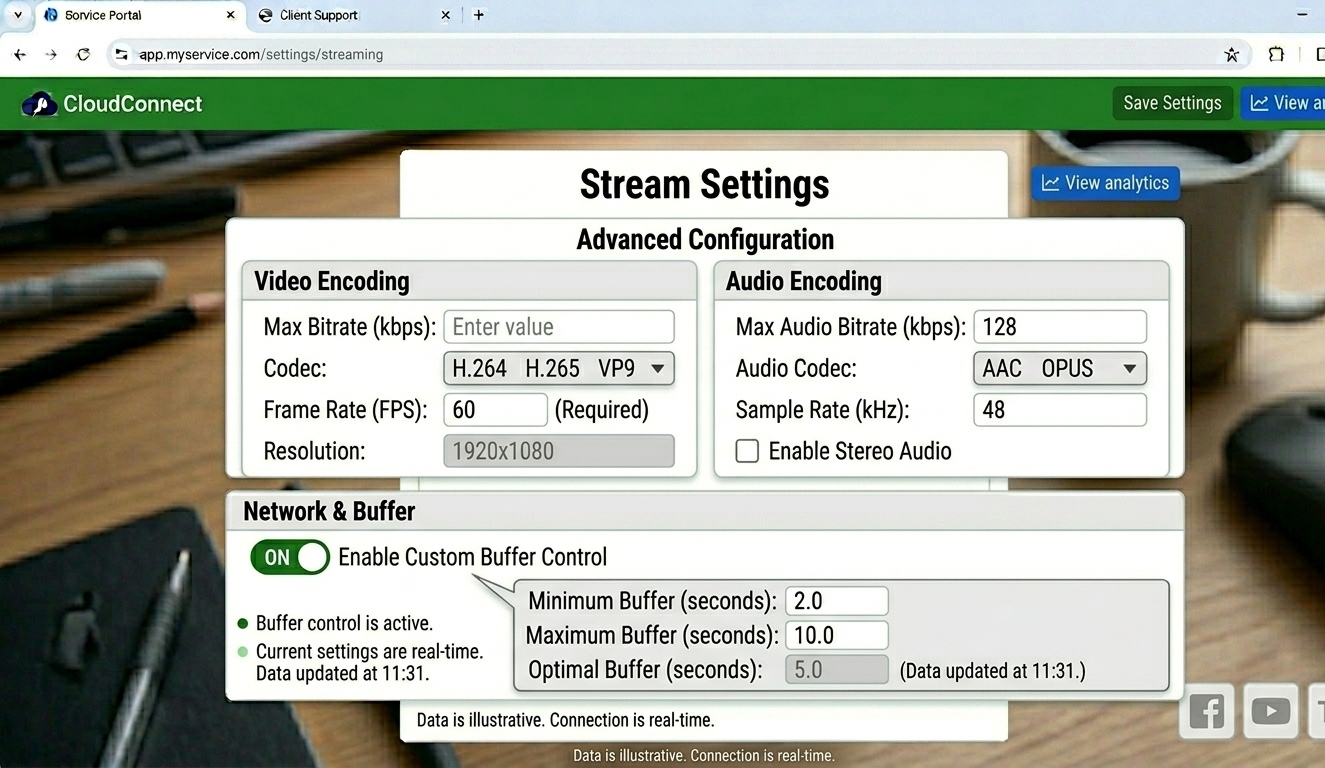1325x768 pixels.
Task: Go forward with the browser forward arrow
Action: coord(52,55)
